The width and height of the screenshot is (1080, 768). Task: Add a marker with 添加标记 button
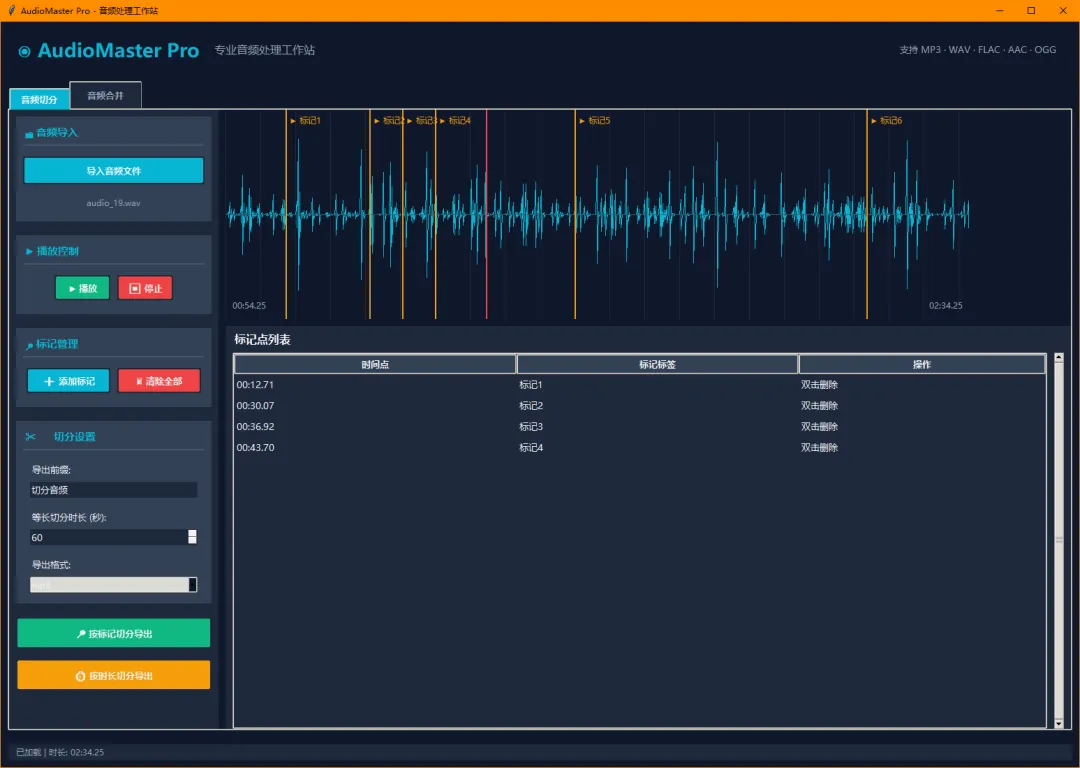[68, 381]
